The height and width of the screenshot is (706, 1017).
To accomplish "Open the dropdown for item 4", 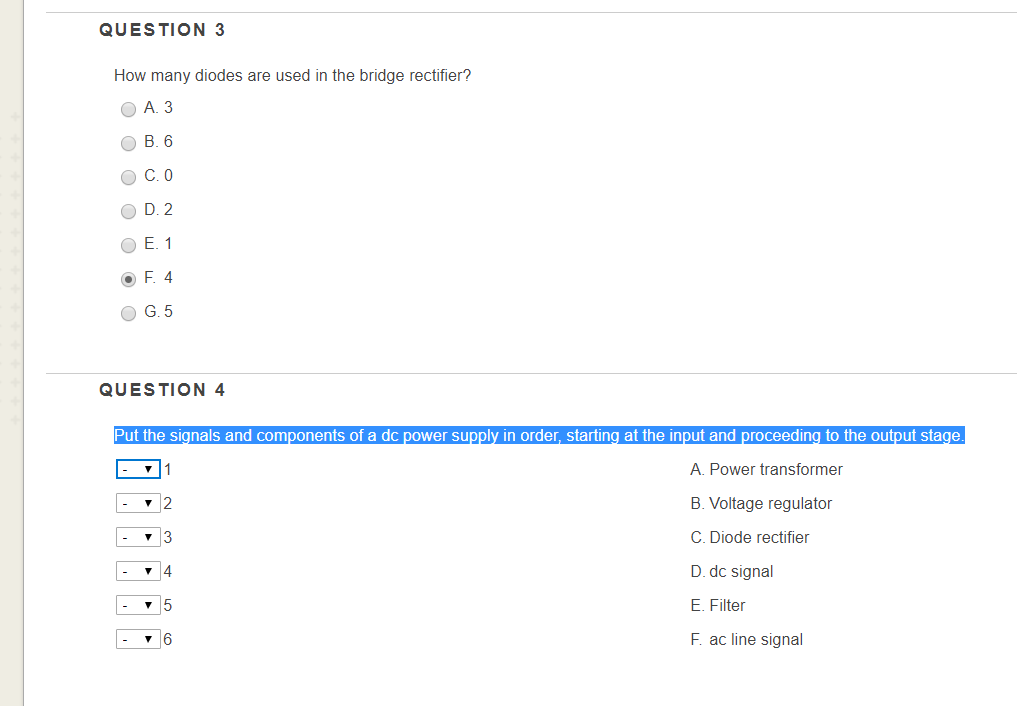I will pyautogui.click(x=138, y=571).
